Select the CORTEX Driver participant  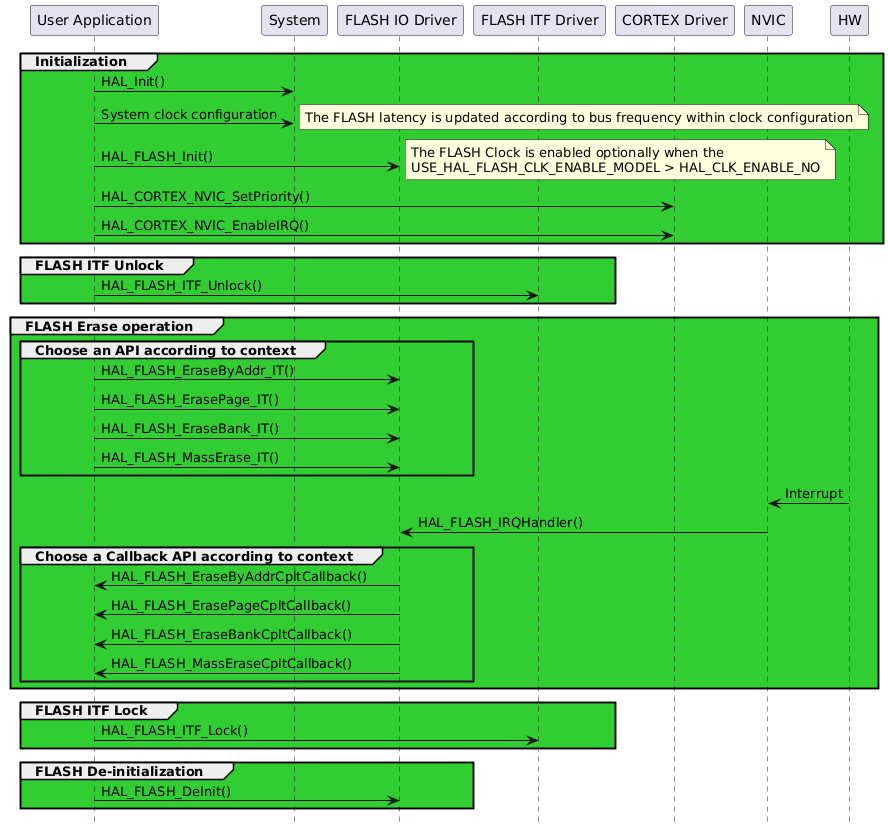pos(674,20)
